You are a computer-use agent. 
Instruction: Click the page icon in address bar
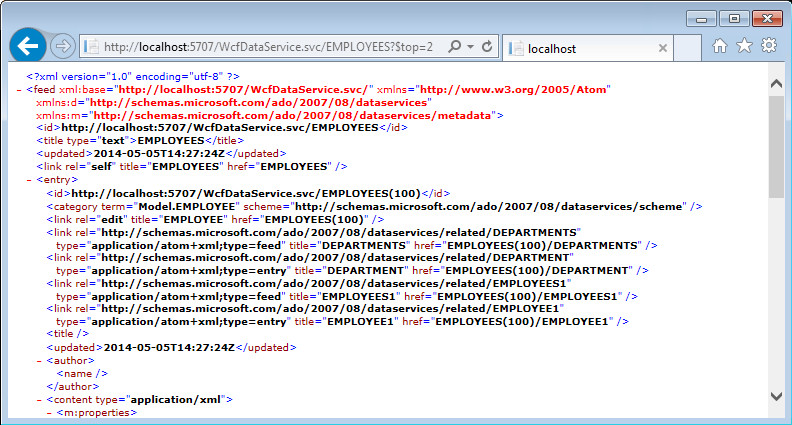click(91, 47)
